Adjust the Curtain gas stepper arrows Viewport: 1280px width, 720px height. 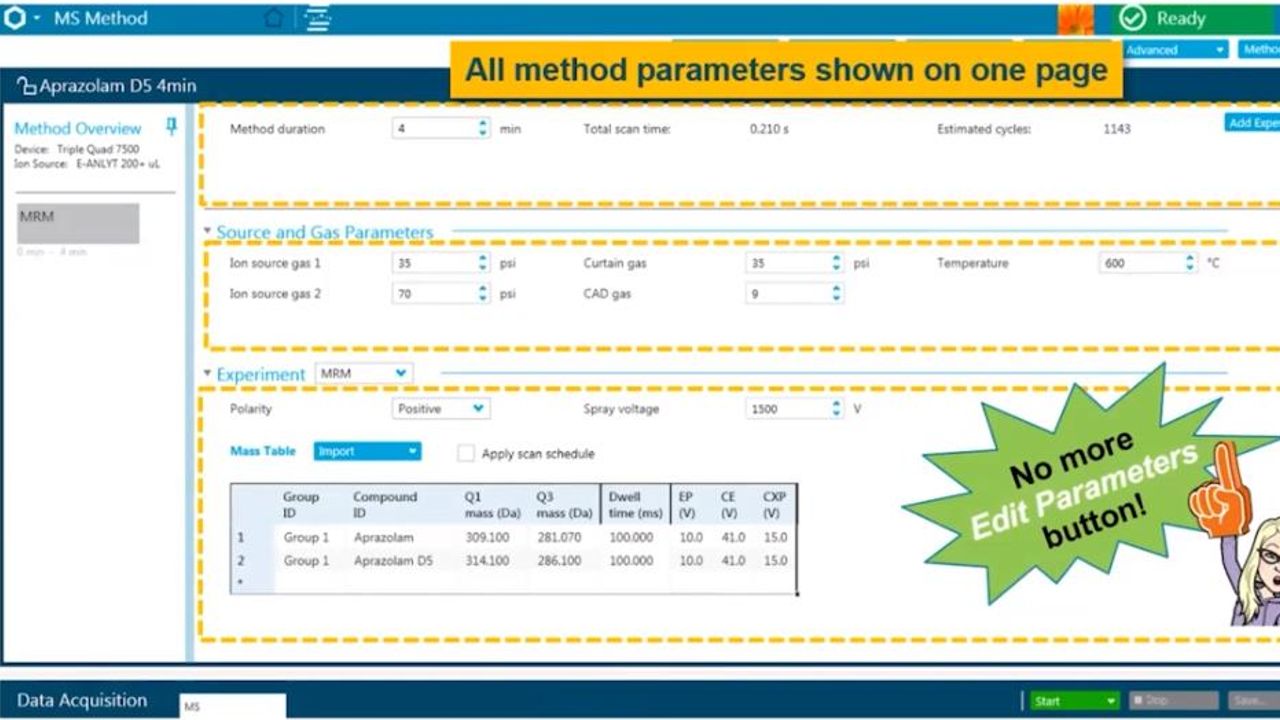pos(837,263)
